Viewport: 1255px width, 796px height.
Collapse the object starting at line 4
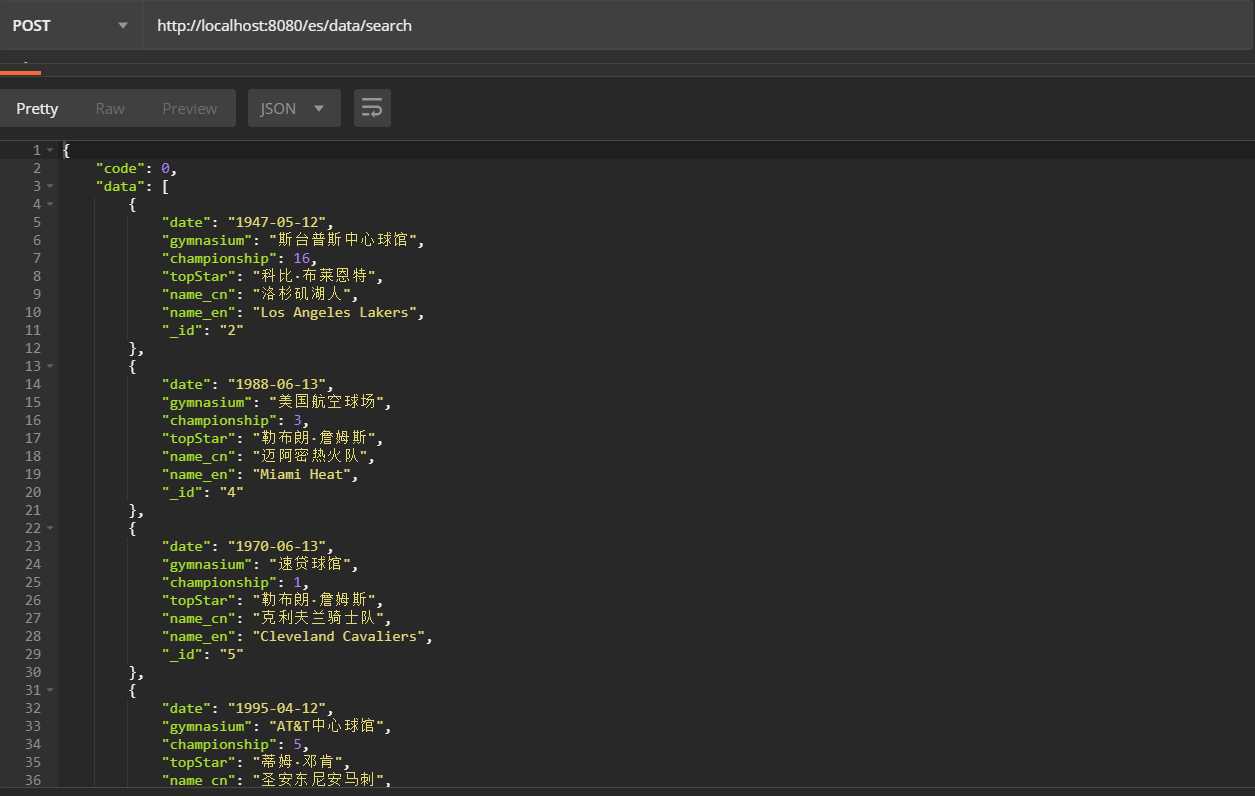[x=50, y=204]
